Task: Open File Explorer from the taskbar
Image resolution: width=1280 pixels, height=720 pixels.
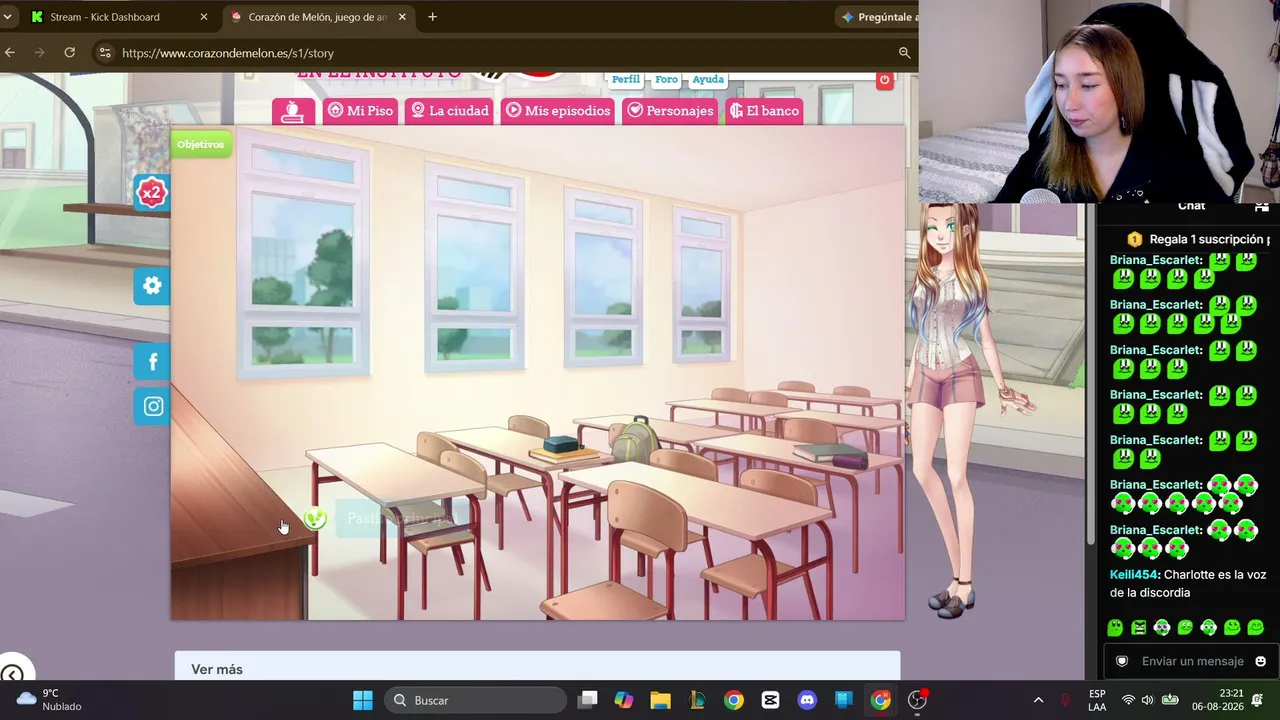Action: pos(661,700)
